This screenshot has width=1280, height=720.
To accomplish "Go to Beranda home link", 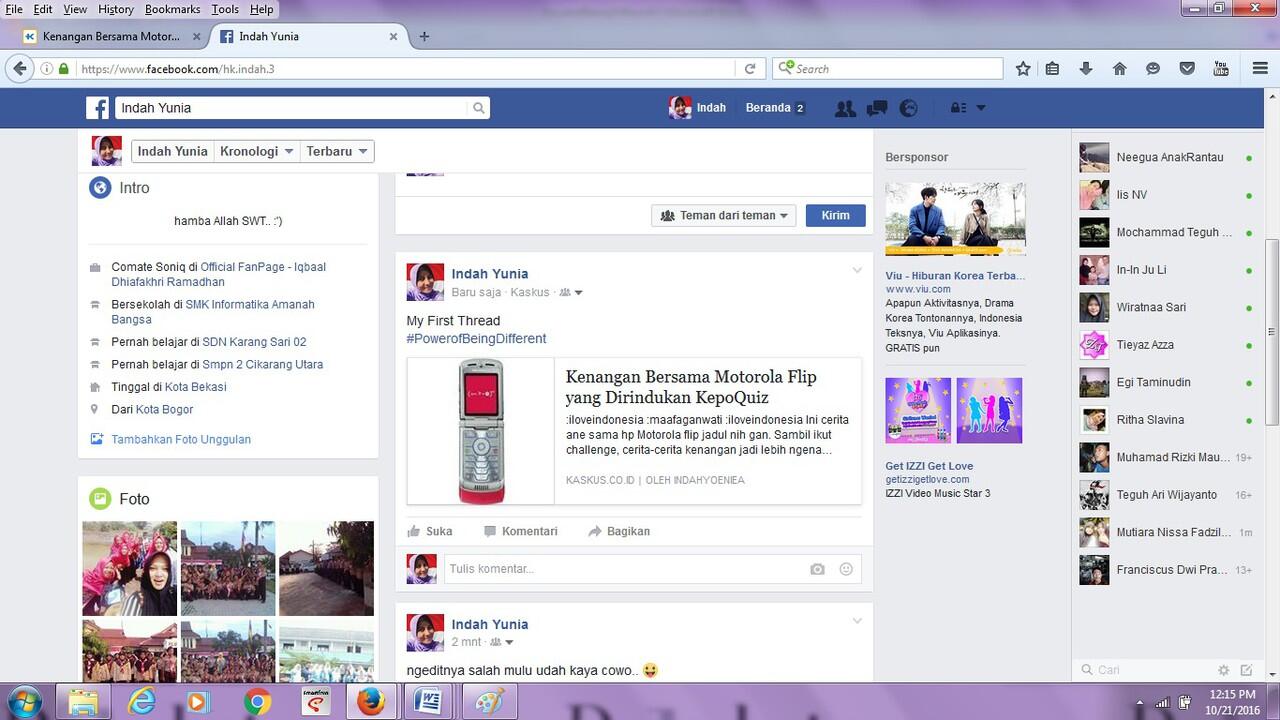I will pos(768,108).
